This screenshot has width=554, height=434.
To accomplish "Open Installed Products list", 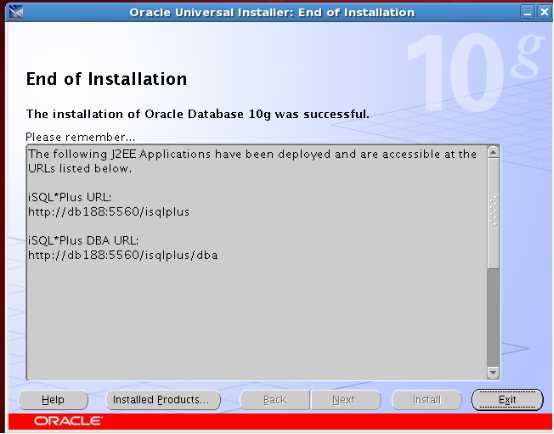I will (163, 400).
